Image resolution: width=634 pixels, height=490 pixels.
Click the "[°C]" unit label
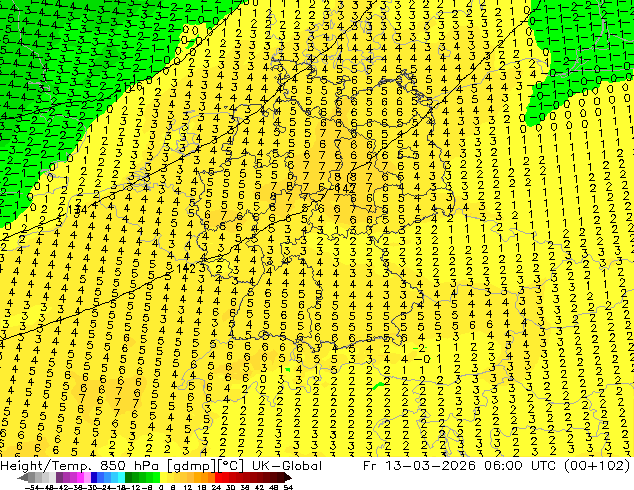point(231,466)
